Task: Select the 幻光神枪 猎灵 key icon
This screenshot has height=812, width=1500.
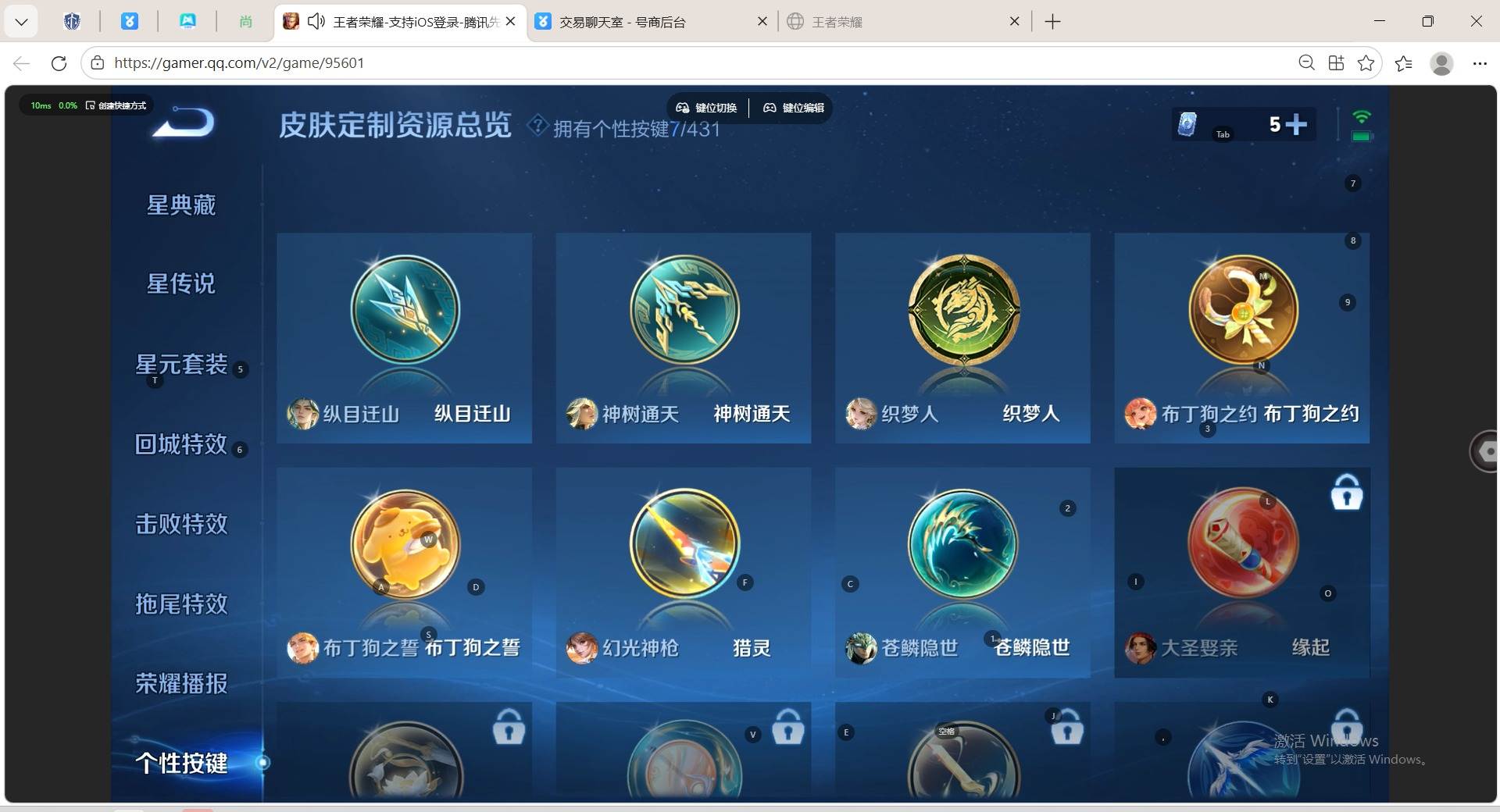Action: click(x=684, y=544)
